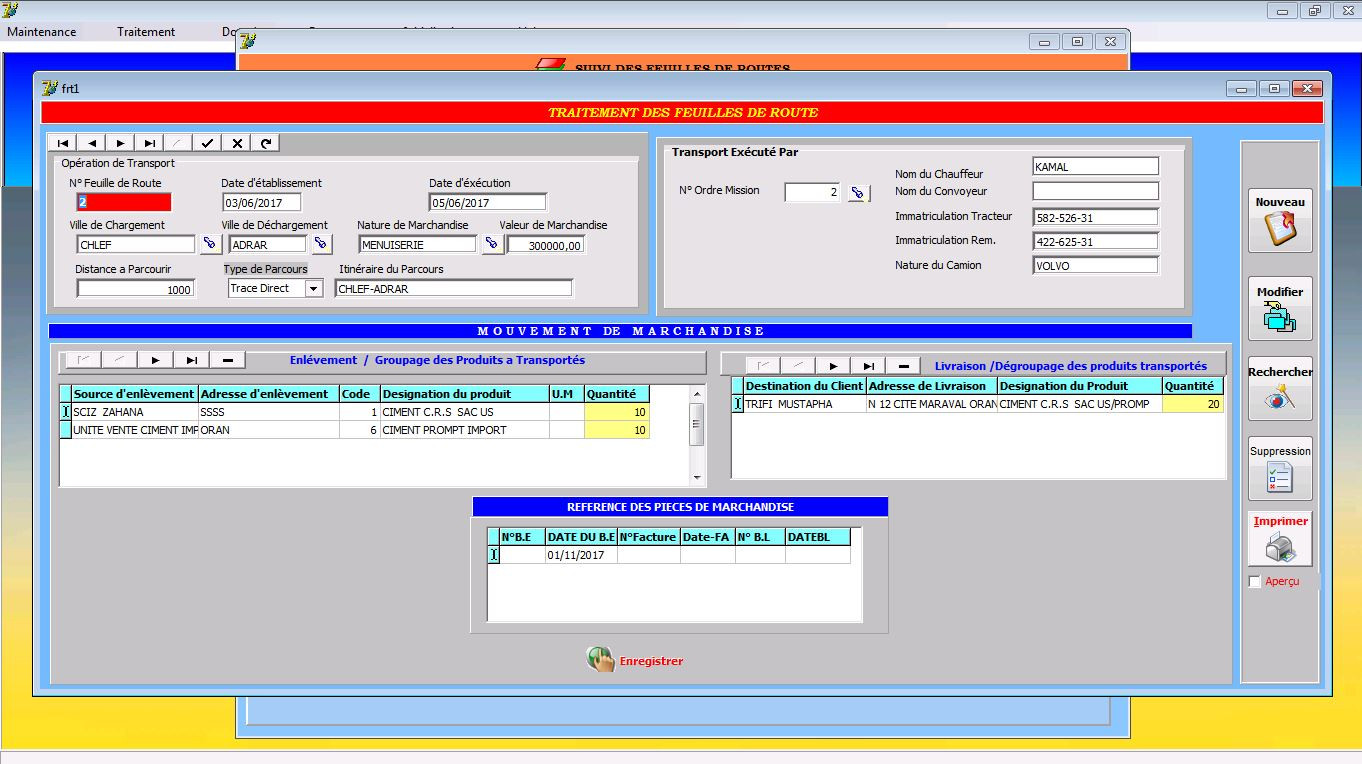1362x764 pixels.
Task: Click the refresh arrow in top navigator
Action: coord(265,143)
